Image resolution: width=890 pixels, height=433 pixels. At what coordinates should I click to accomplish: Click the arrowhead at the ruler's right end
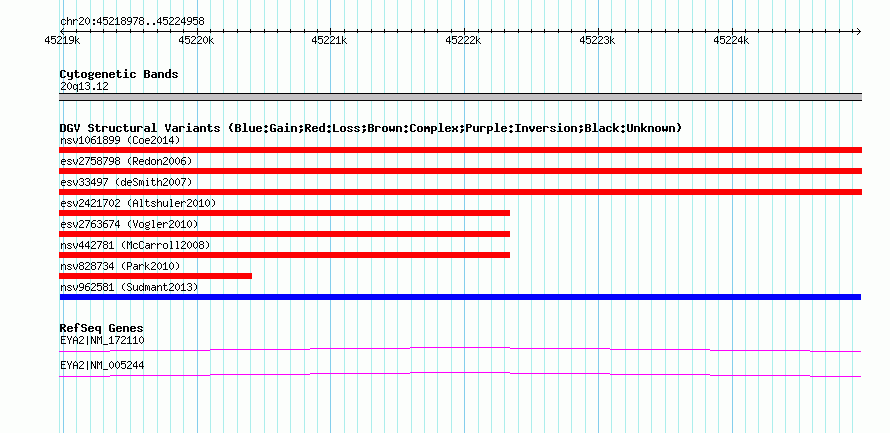pyautogui.click(x=858, y=31)
